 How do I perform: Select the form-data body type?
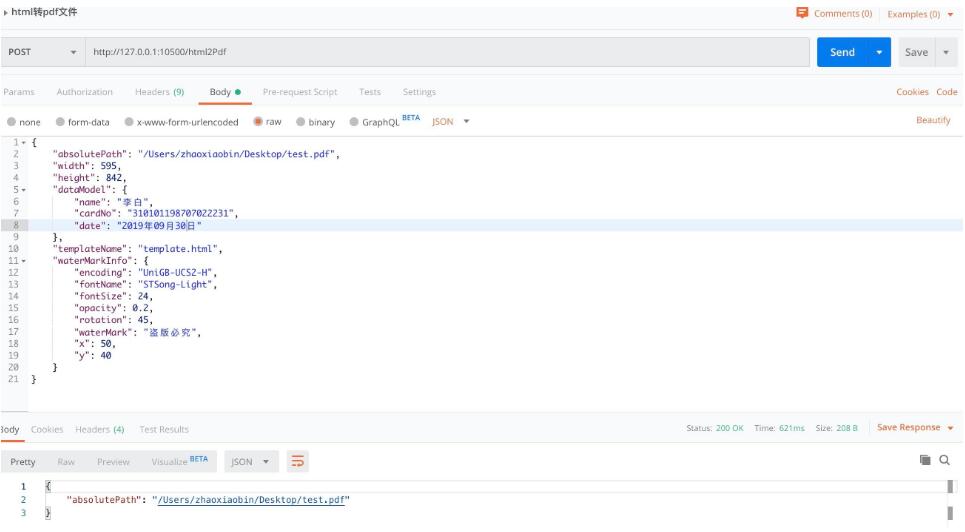[60, 122]
